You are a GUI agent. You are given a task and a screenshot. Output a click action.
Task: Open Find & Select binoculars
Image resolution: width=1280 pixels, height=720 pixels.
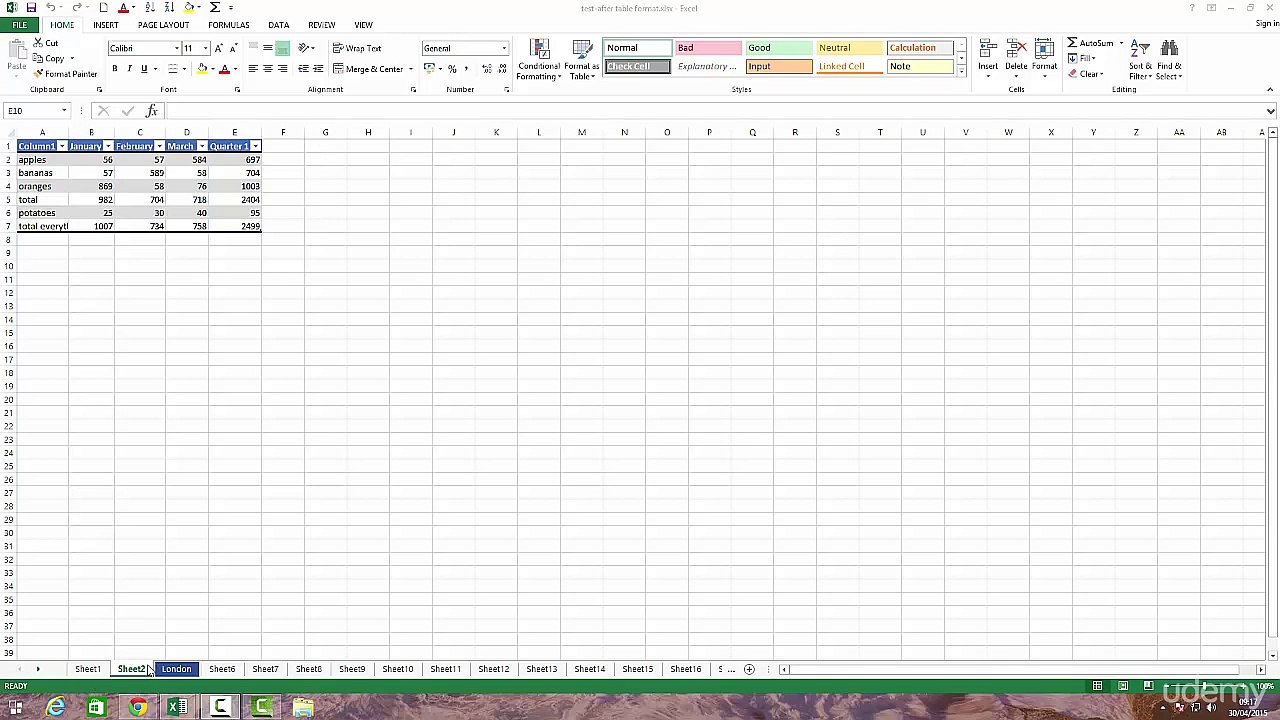pyautogui.click(x=1169, y=60)
